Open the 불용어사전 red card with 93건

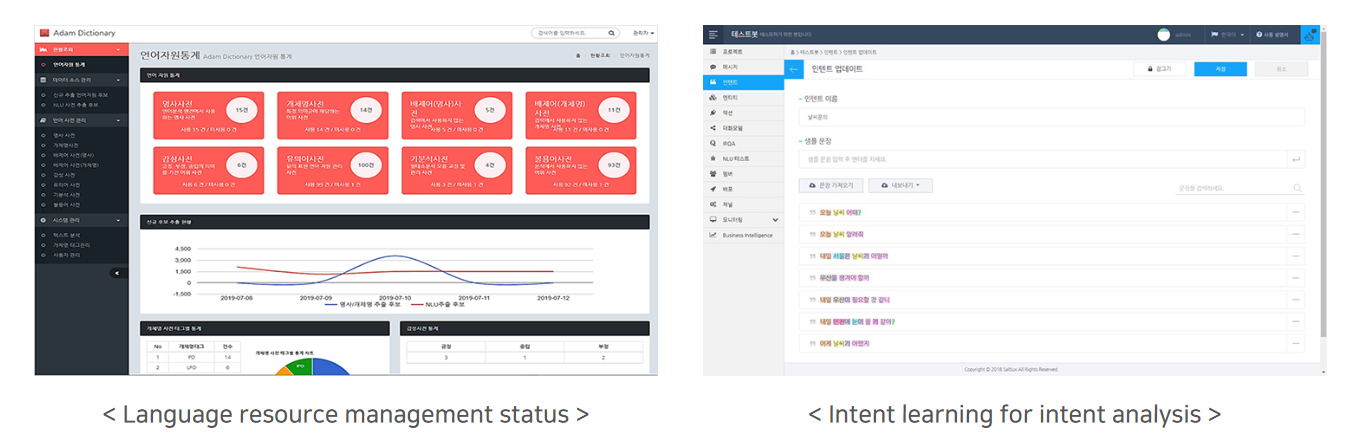581,170
